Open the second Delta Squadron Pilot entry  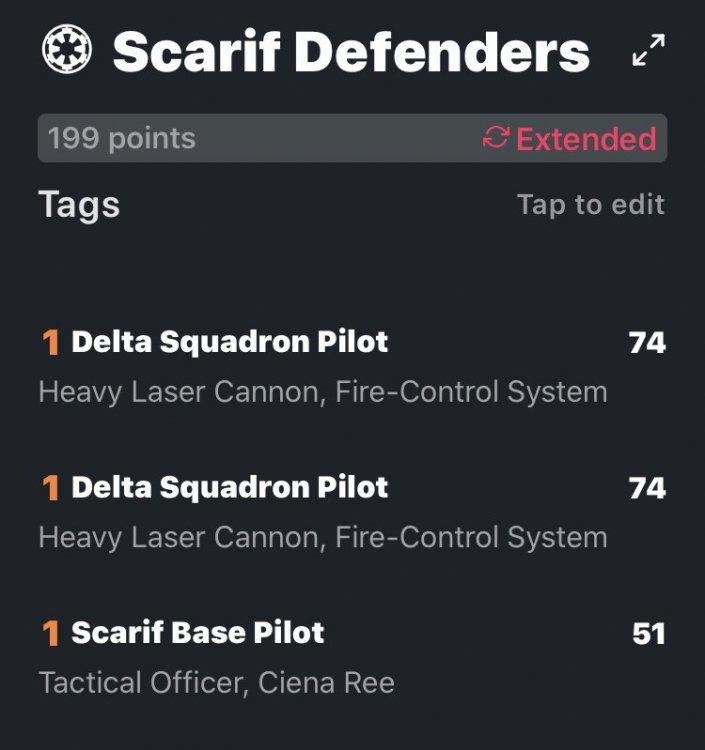tap(229, 487)
